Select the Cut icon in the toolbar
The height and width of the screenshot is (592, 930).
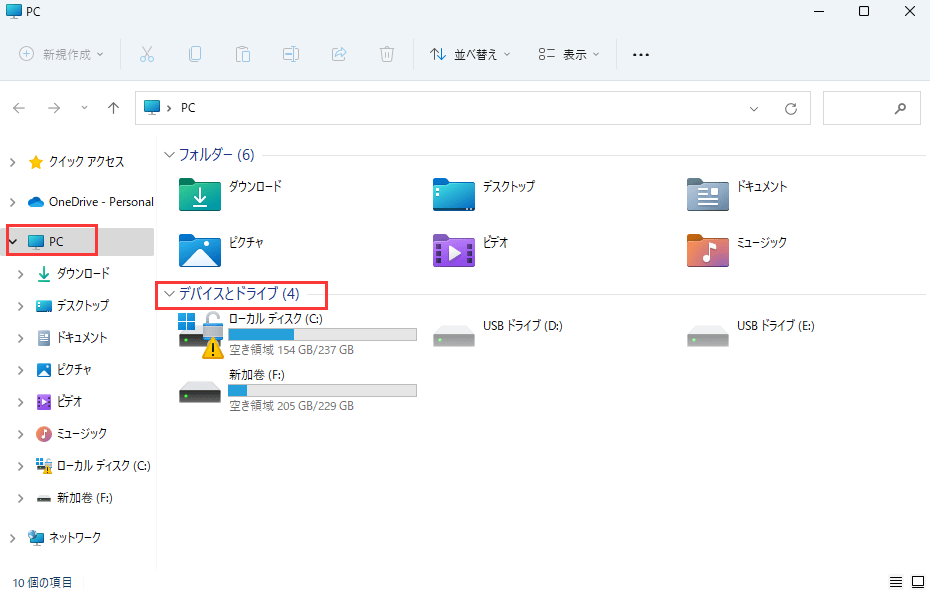146,54
